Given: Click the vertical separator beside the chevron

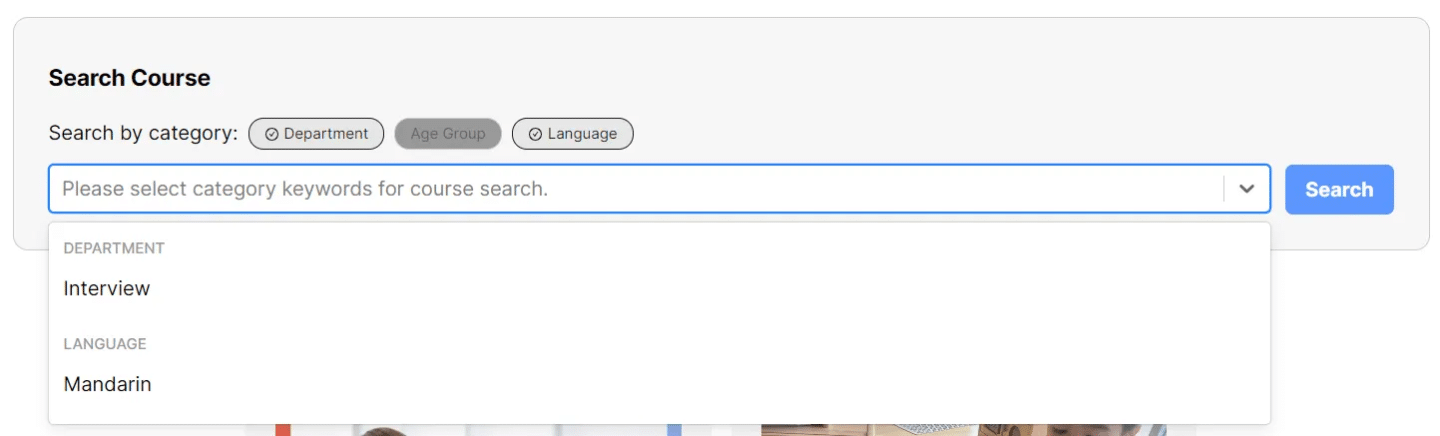Looking at the screenshot, I should pyautogui.click(x=1224, y=189).
